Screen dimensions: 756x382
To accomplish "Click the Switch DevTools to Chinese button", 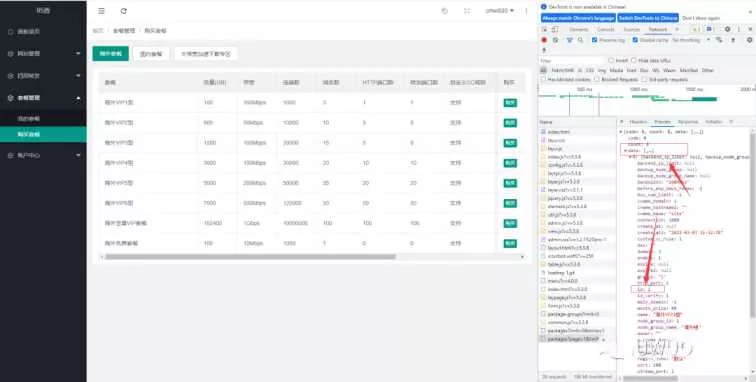I will click(x=648, y=18).
